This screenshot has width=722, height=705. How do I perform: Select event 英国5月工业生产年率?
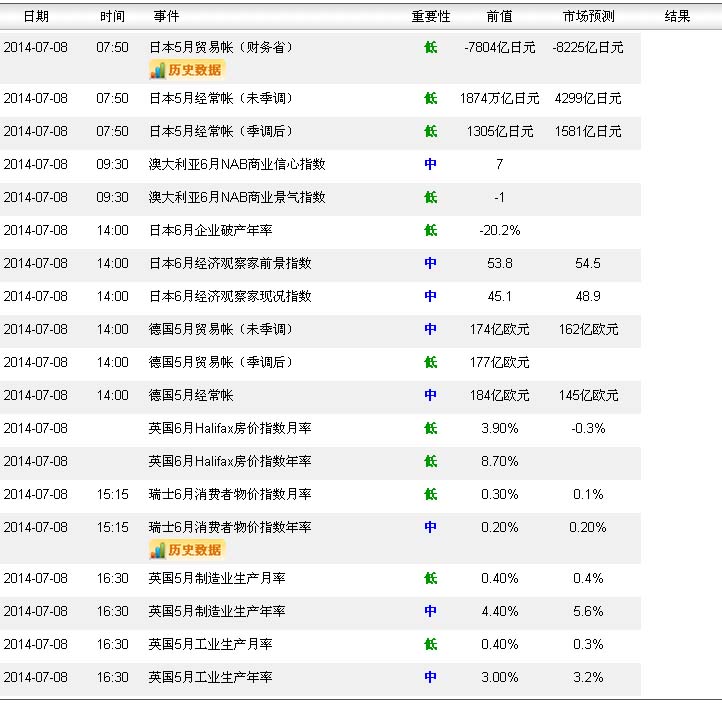210,677
